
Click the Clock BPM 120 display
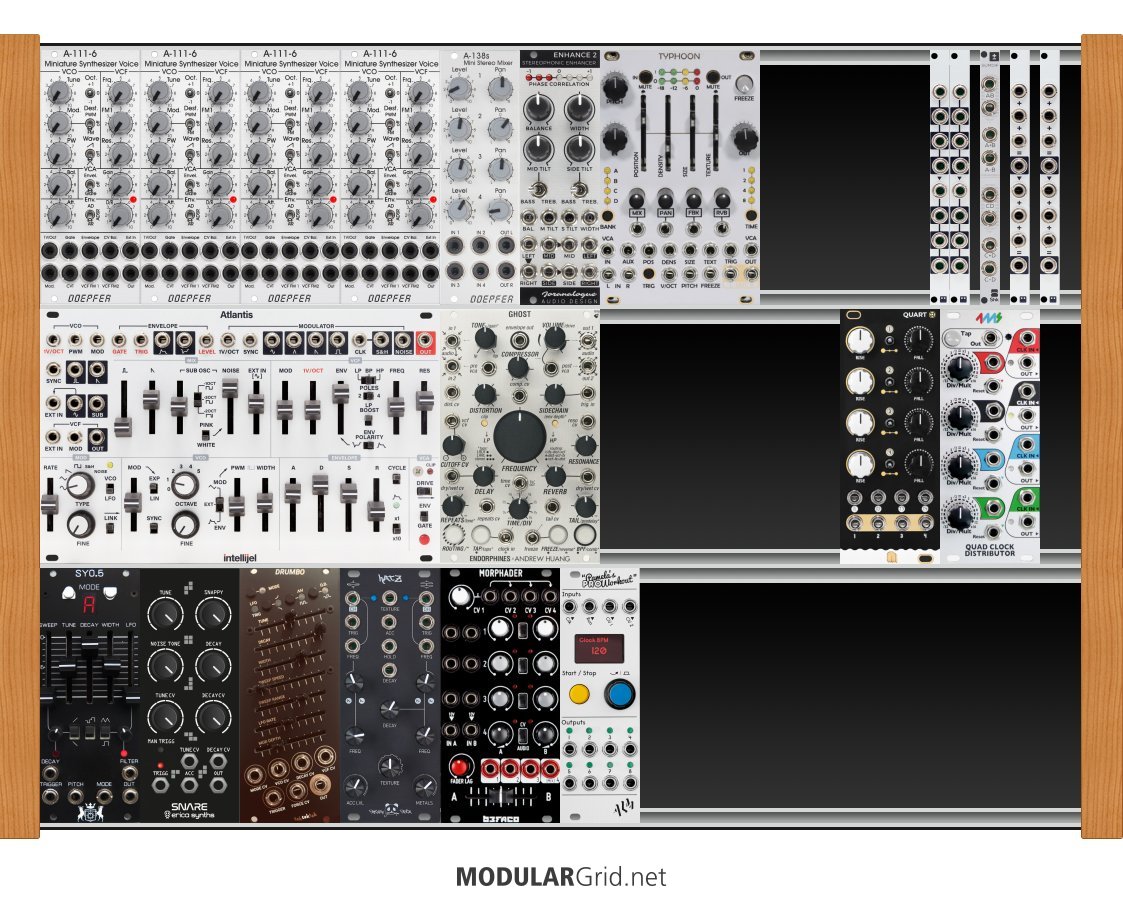(x=599, y=648)
